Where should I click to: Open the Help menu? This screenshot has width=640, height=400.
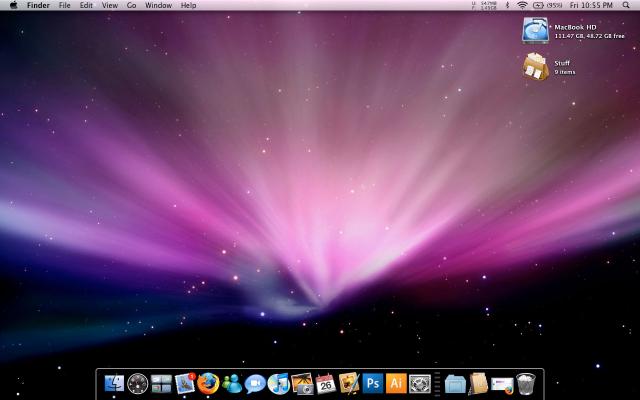coord(188,5)
